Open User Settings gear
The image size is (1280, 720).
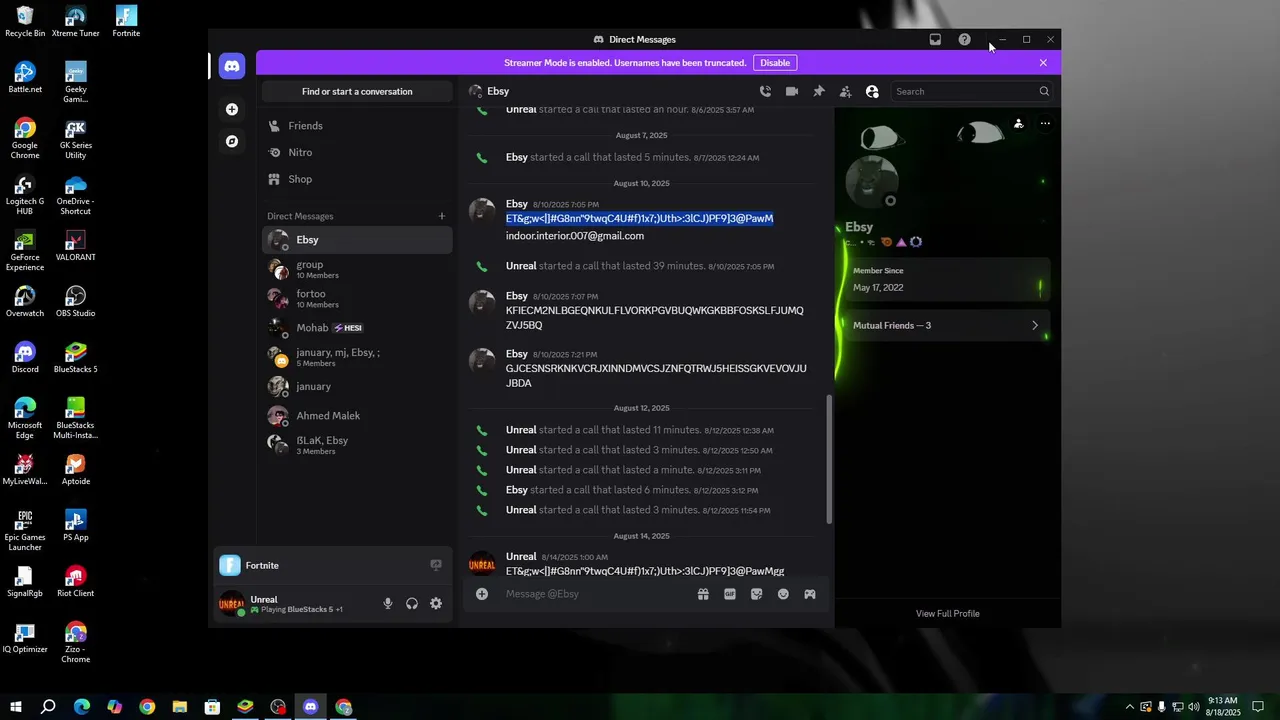[436, 604]
